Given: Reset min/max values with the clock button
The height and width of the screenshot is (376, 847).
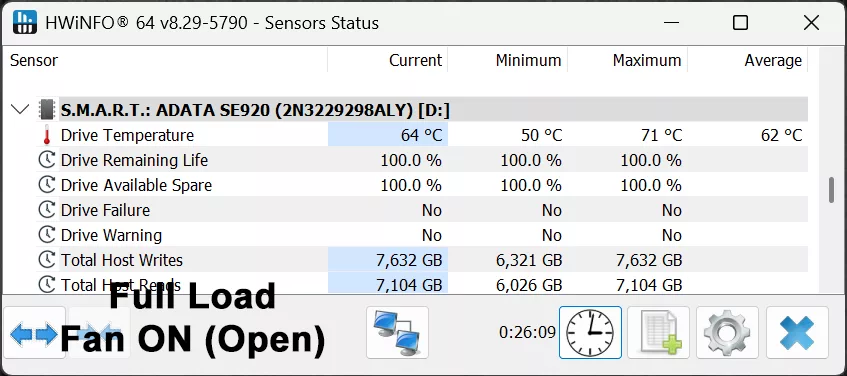Looking at the screenshot, I should pos(590,332).
